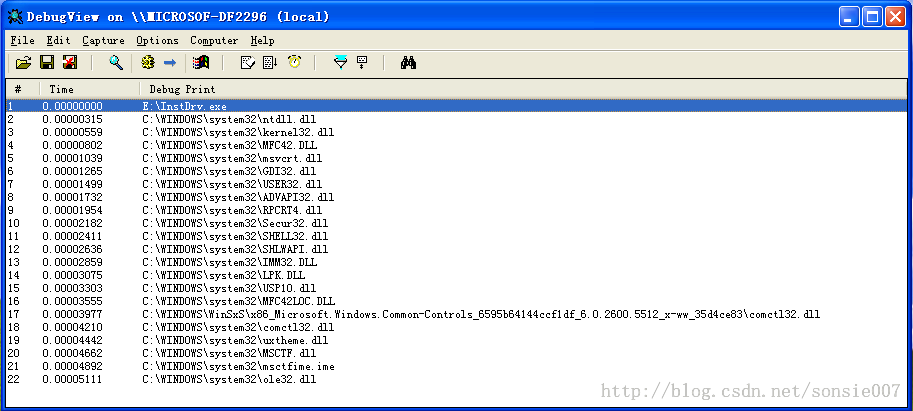Screen dimensions: 913x411
Task: Click time value 0.00005111
Action: [x=72, y=379]
